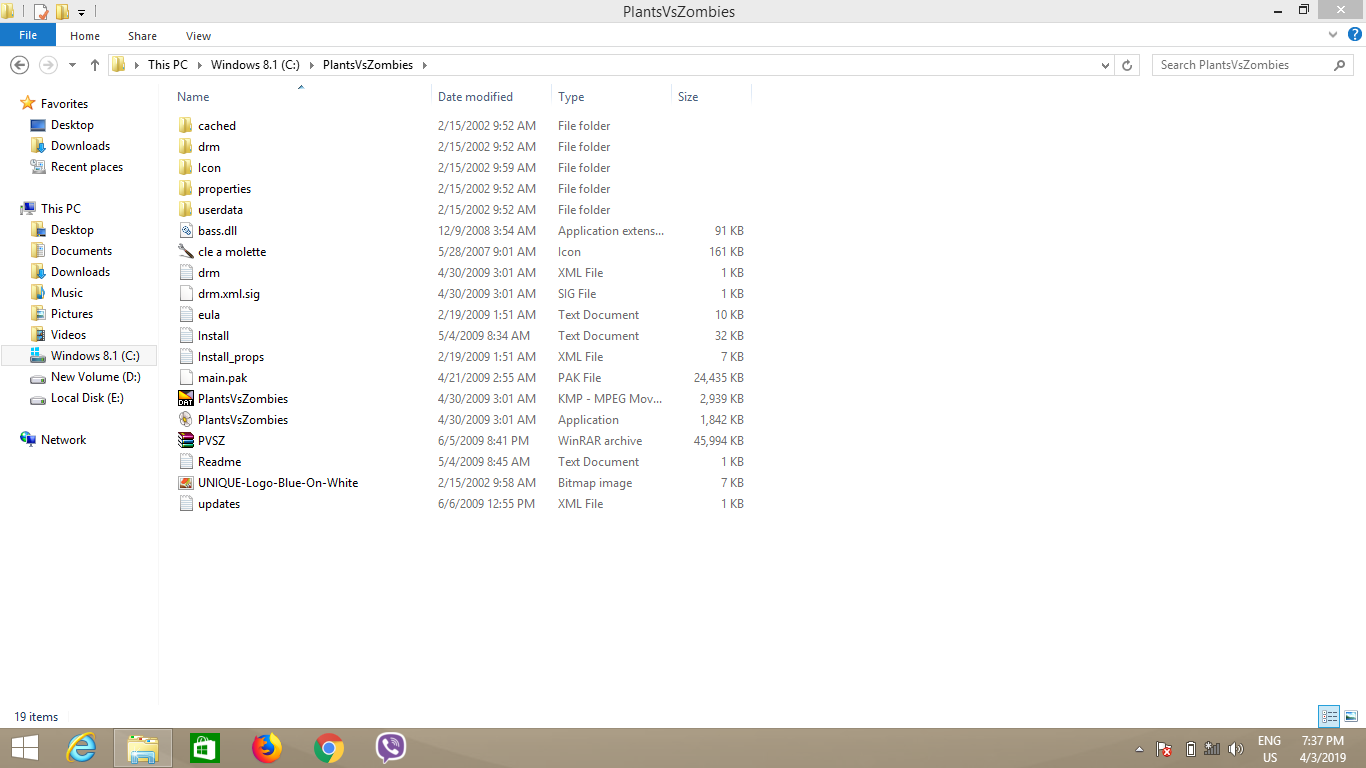Screen dimensions: 1366x768
Task: Select the cached folder icon
Action: pyautogui.click(x=185, y=126)
